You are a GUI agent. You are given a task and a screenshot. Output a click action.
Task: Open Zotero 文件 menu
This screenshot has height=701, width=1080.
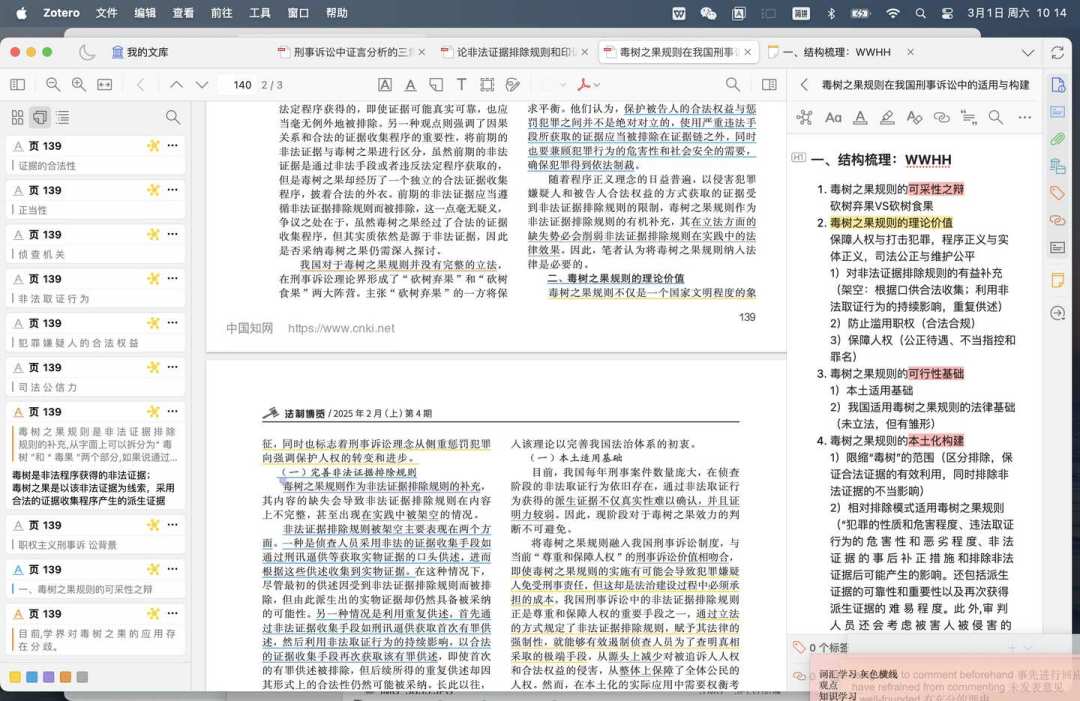pyautogui.click(x=106, y=12)
